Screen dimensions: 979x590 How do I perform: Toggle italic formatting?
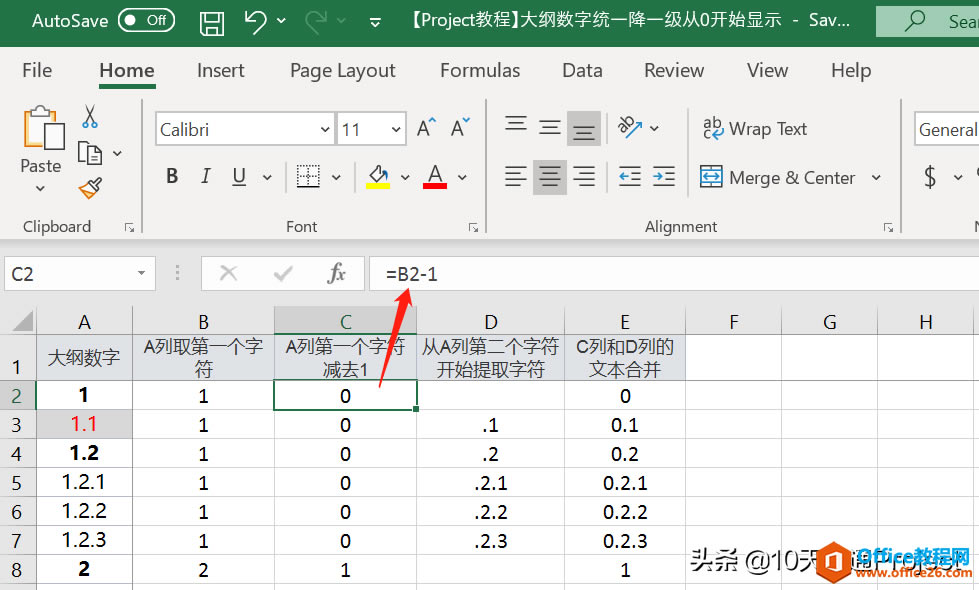point(205,176)
